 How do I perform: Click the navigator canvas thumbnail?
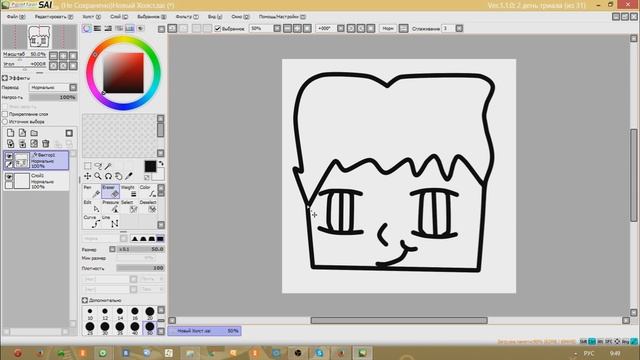[x=40, y=37]
